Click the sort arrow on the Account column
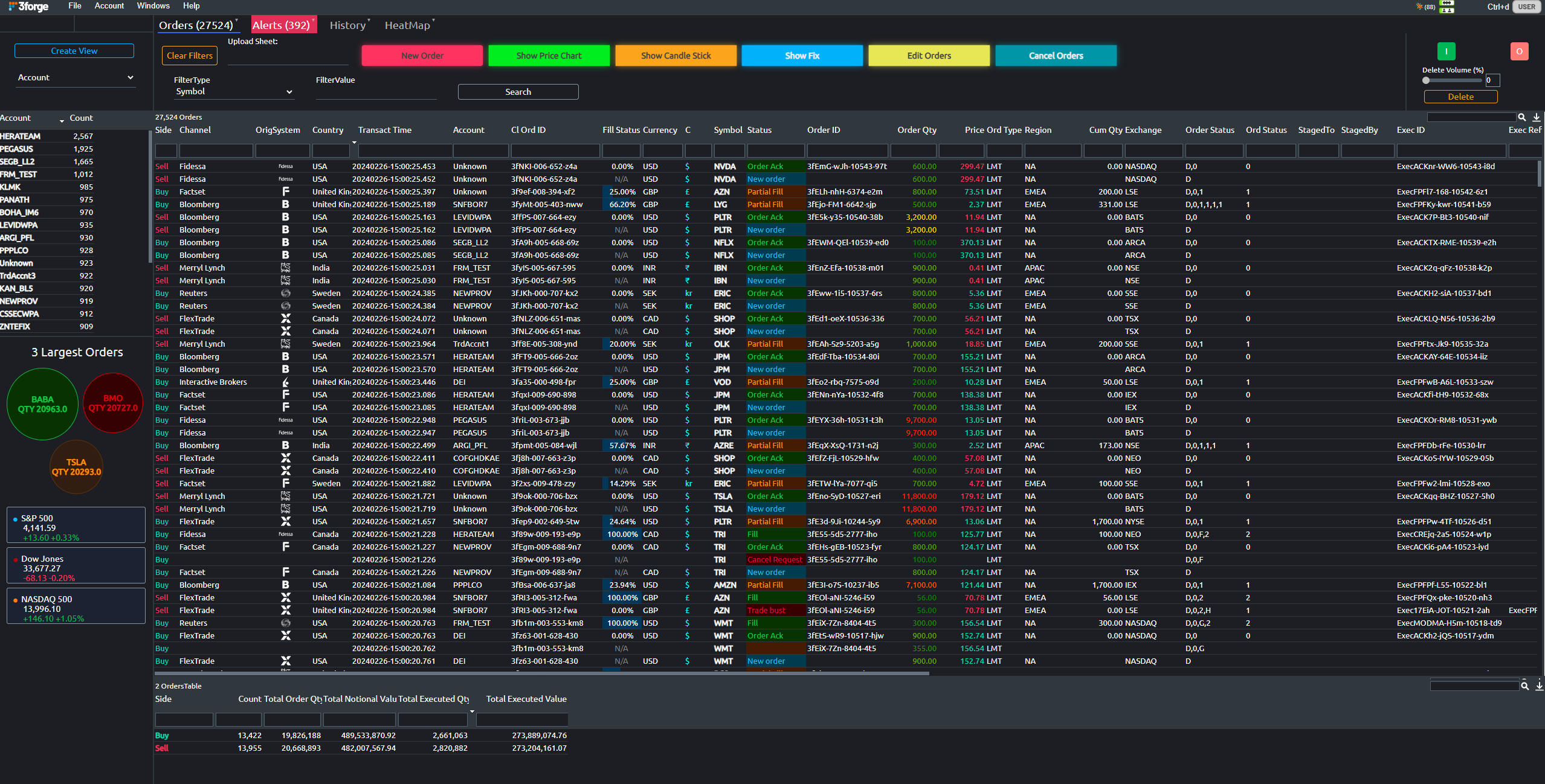The image size is (1545, 784). [62, 121]
